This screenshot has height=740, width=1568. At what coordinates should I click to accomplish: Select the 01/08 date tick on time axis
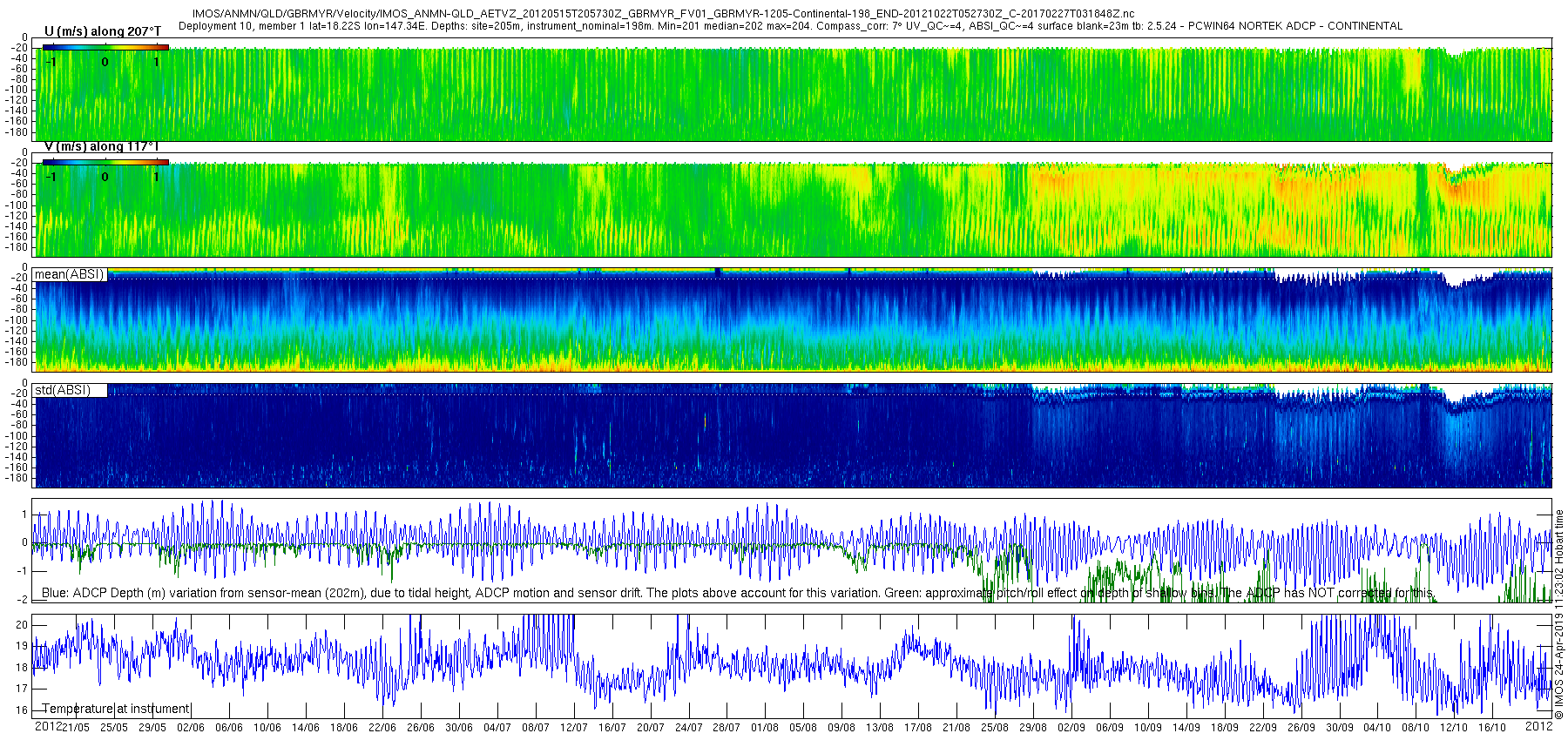765,728
